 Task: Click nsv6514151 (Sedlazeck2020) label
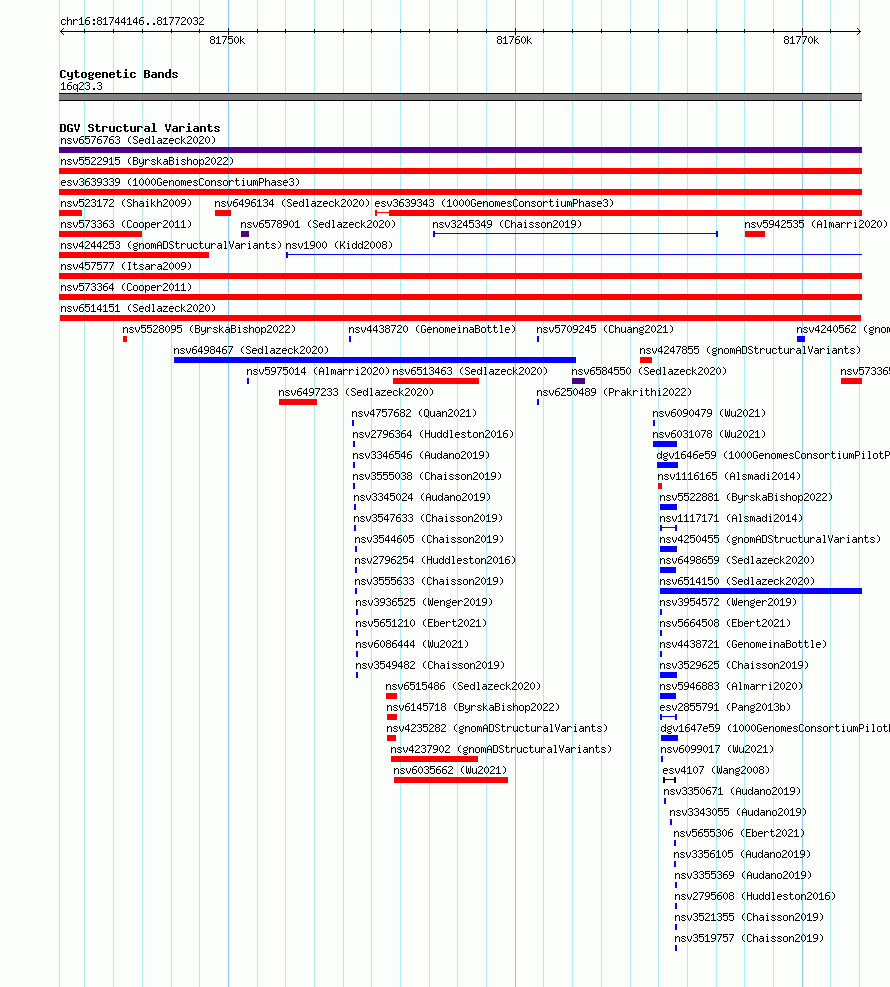138,308
